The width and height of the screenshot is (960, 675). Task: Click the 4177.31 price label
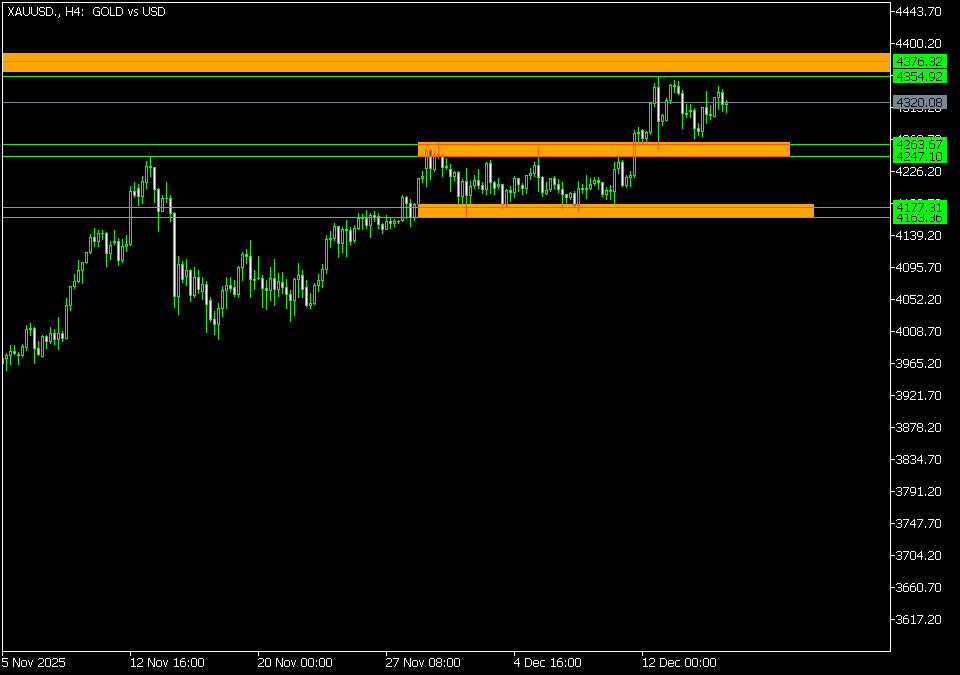[x=920, y=206]
